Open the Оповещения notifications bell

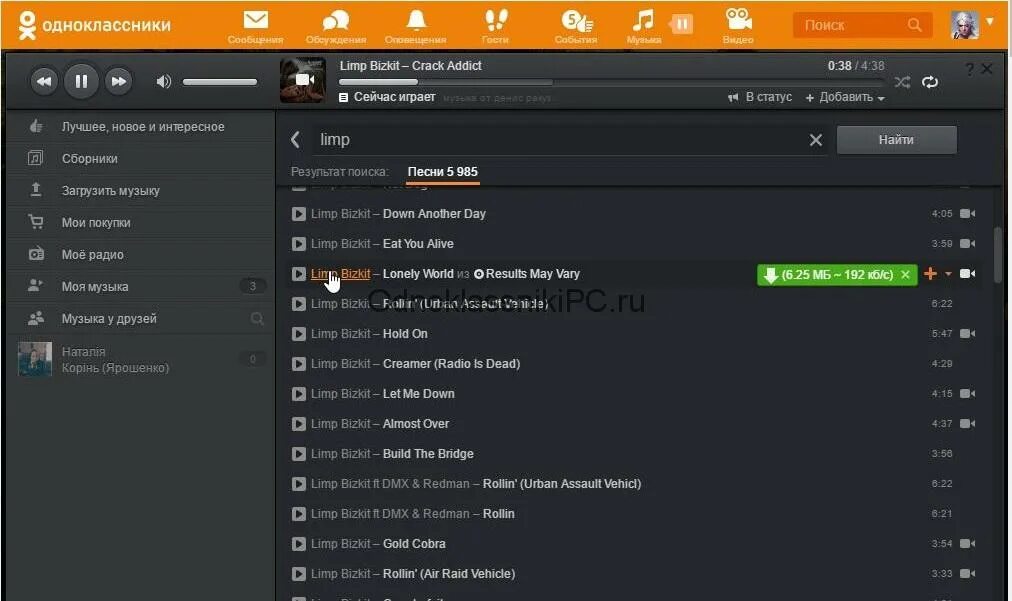(416, 21)
